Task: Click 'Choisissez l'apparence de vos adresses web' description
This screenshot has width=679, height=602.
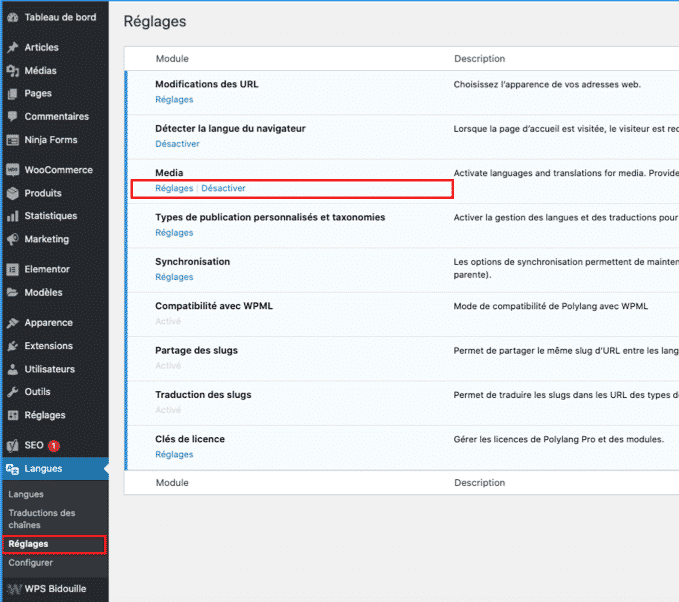Action: 547,84
